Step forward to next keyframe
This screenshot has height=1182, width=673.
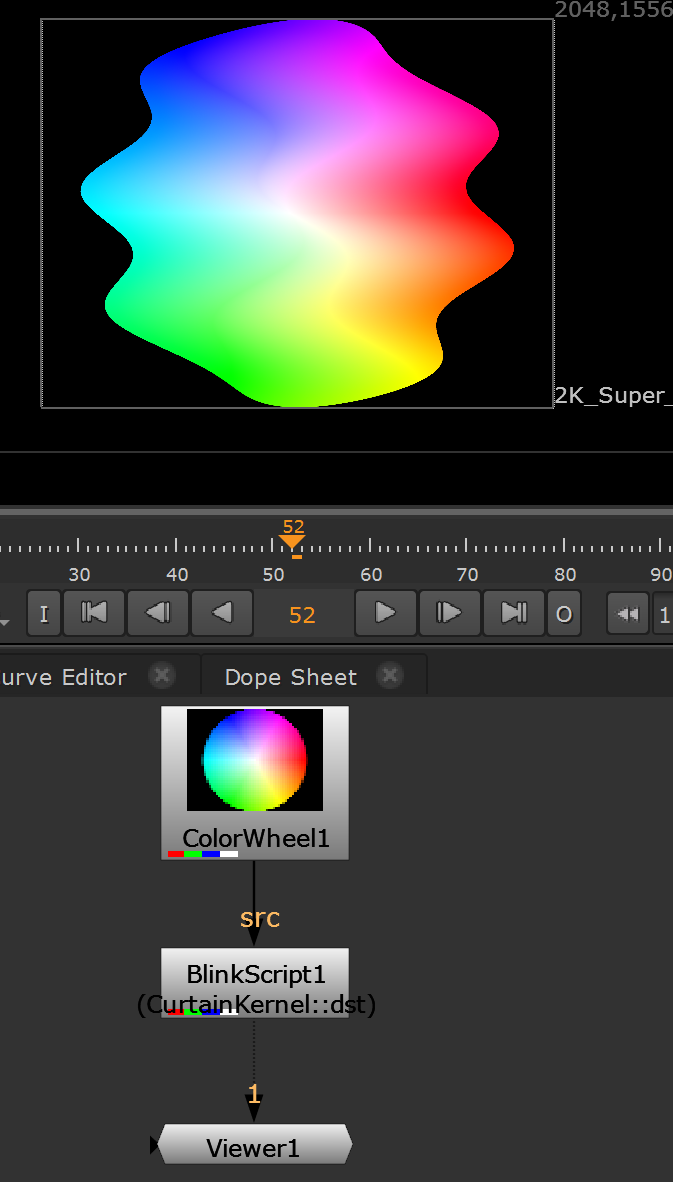449,614
